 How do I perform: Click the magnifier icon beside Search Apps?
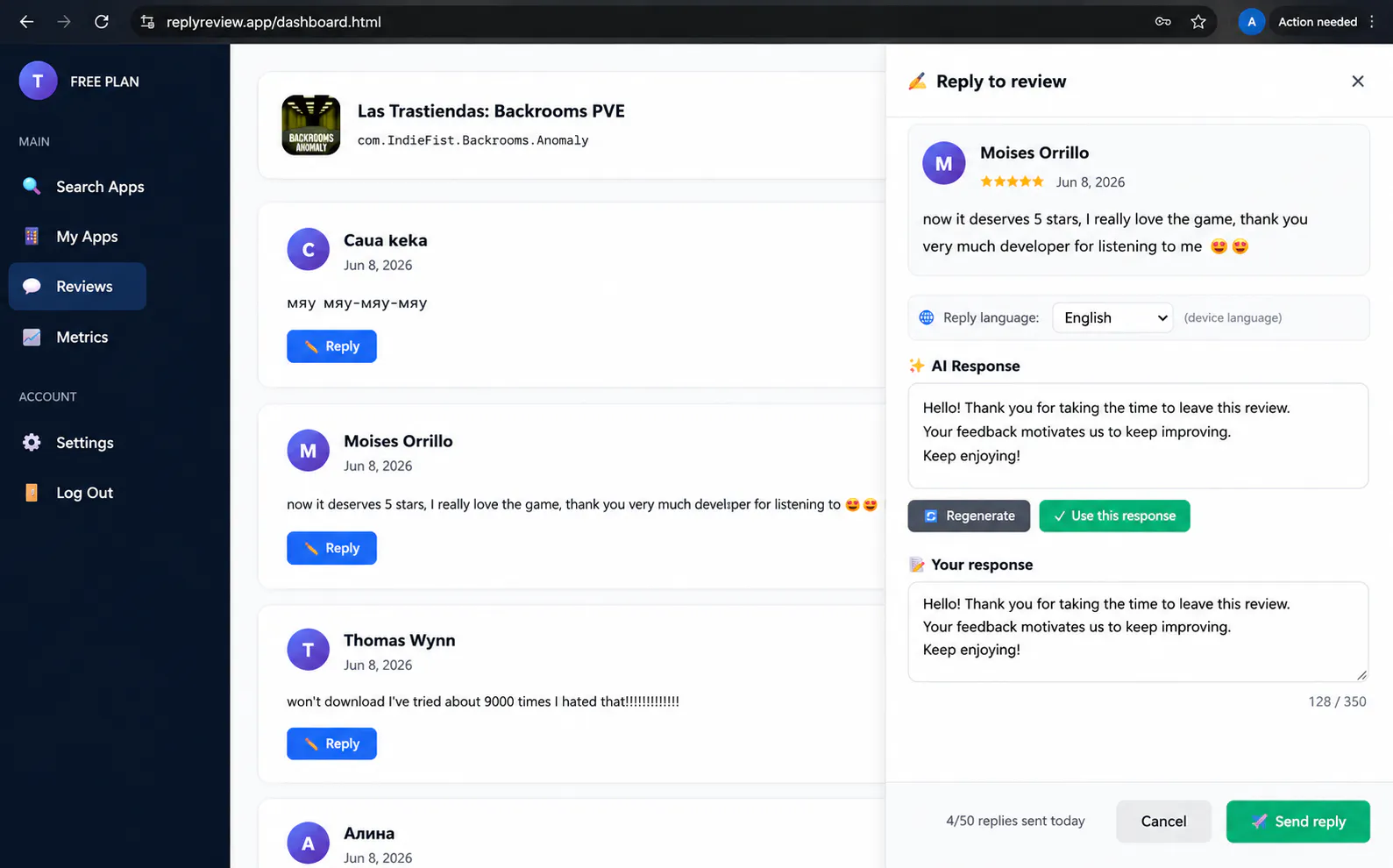coord(32,186)
